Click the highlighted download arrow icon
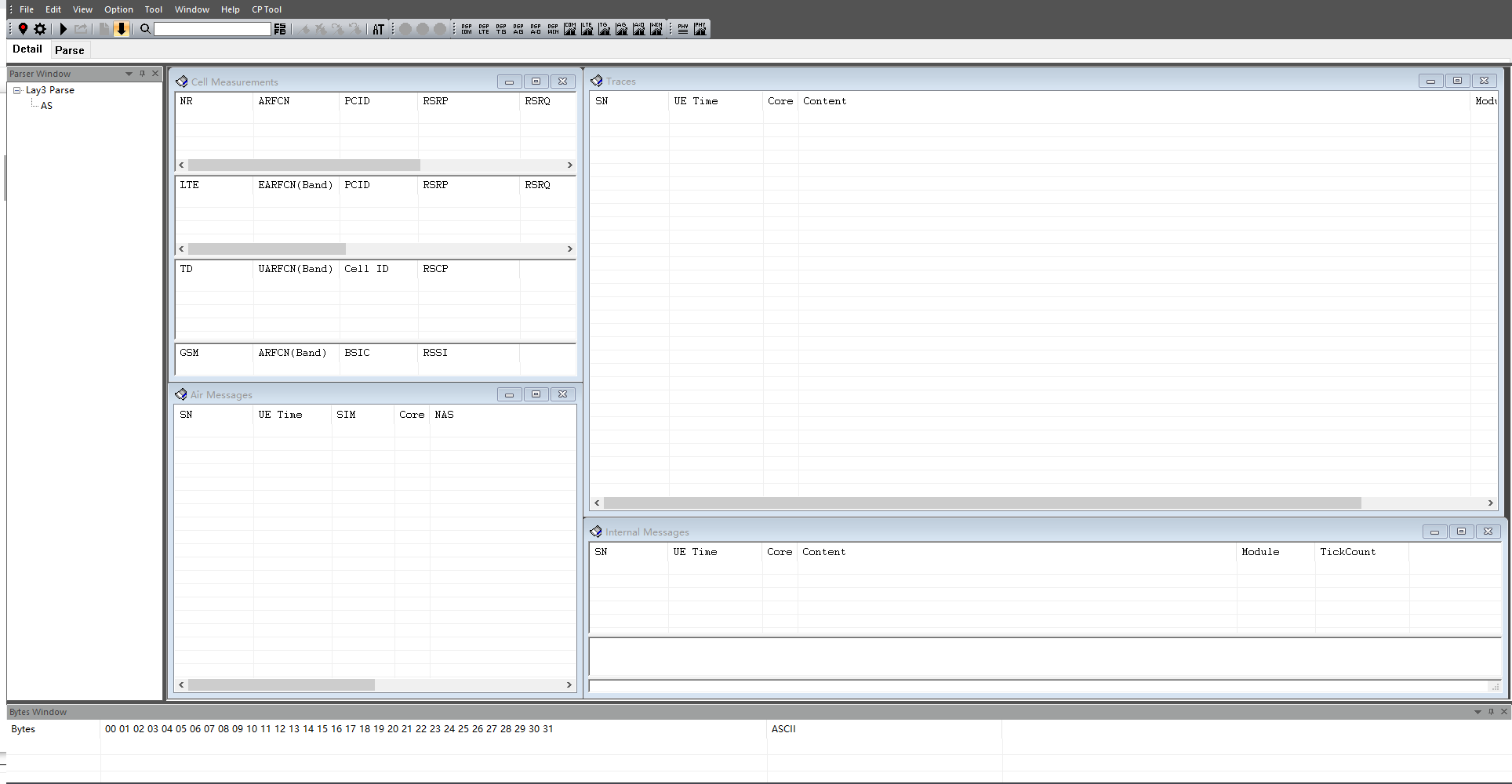Image resolution: width=1512 pixels, height=784 pixels. point(122,29)
